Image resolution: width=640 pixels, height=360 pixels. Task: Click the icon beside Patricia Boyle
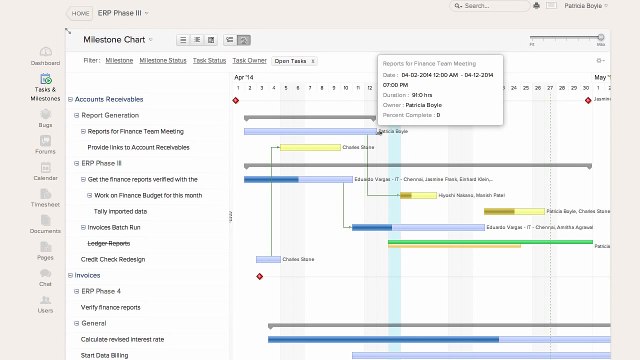[x=551, y=5]
